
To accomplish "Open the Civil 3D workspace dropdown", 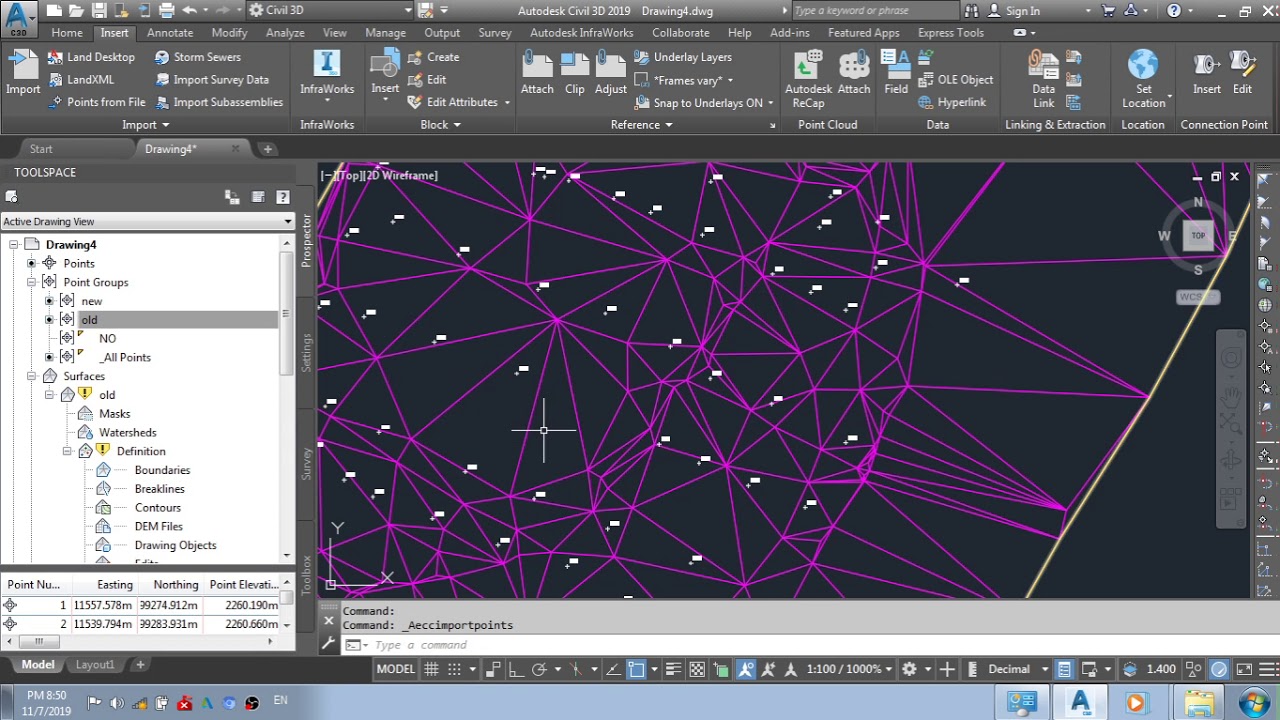I will (x=330, y=11).
